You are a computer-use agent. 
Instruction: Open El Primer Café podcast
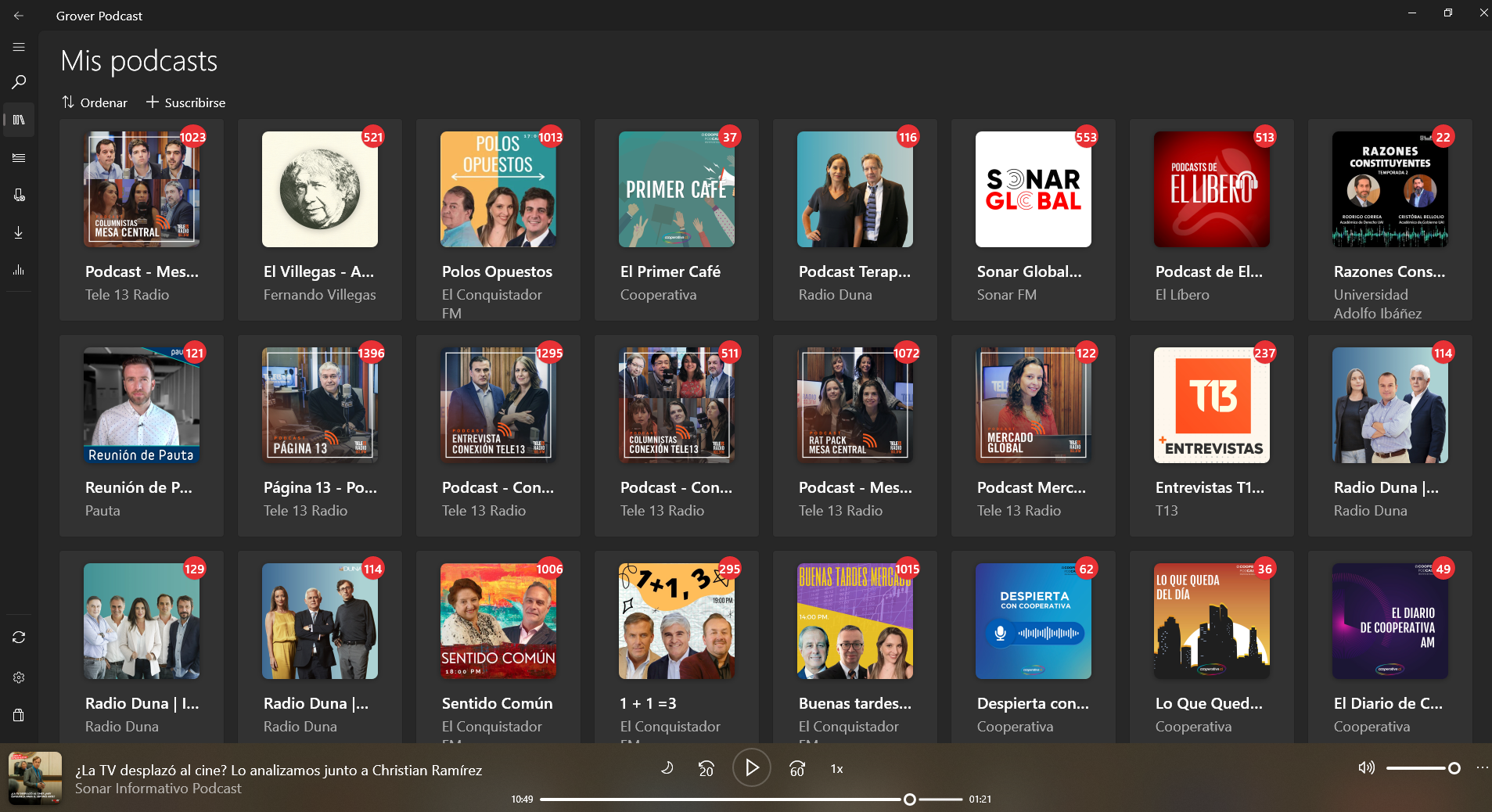pos(677,220)
